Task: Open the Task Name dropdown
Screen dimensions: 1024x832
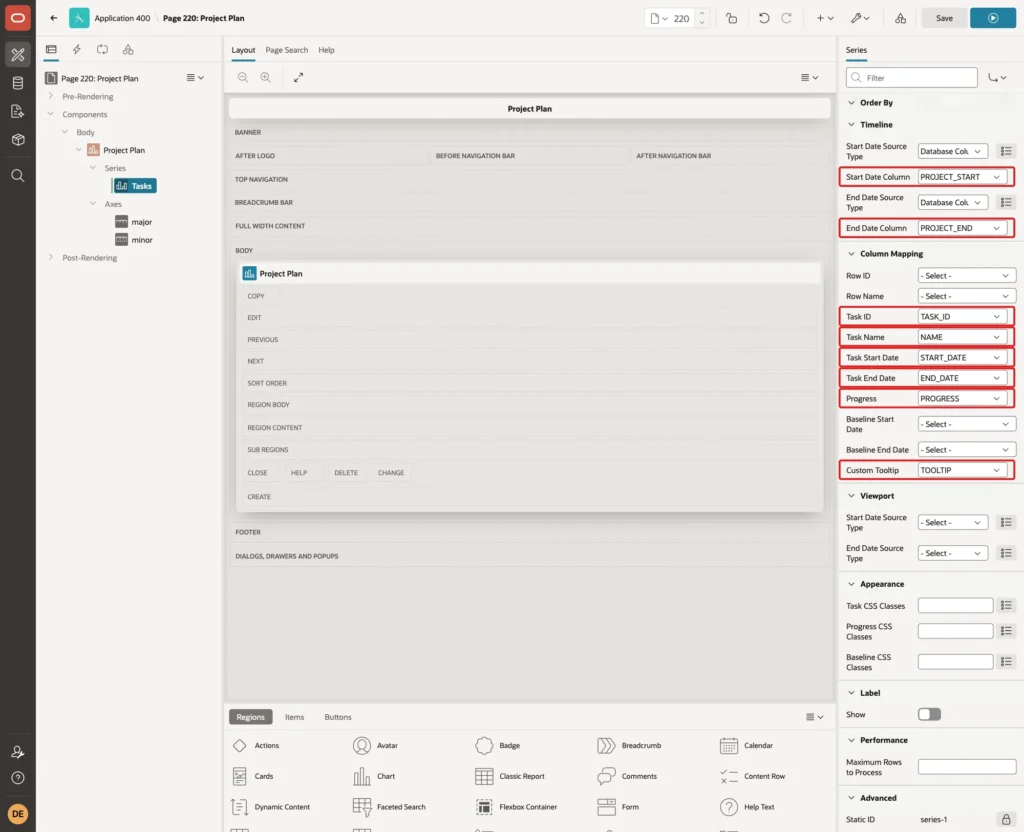Action: pyautogui.click(x=961, y=337)
